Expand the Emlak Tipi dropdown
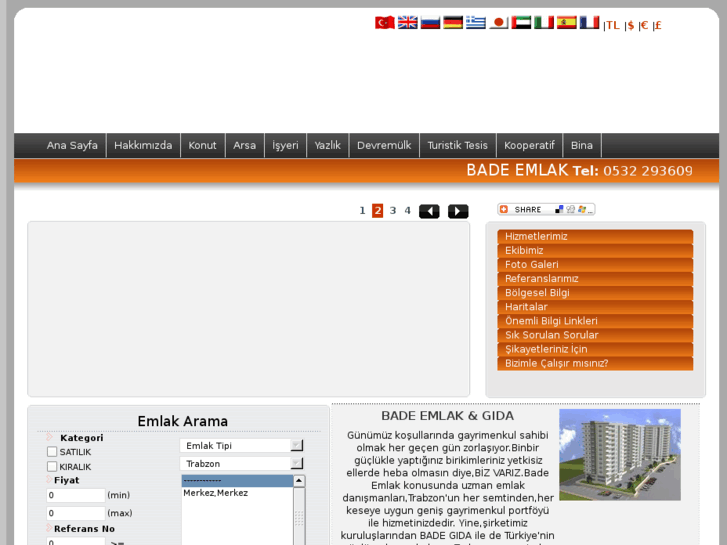The image size is (727, 545). (x=242, y=446)
